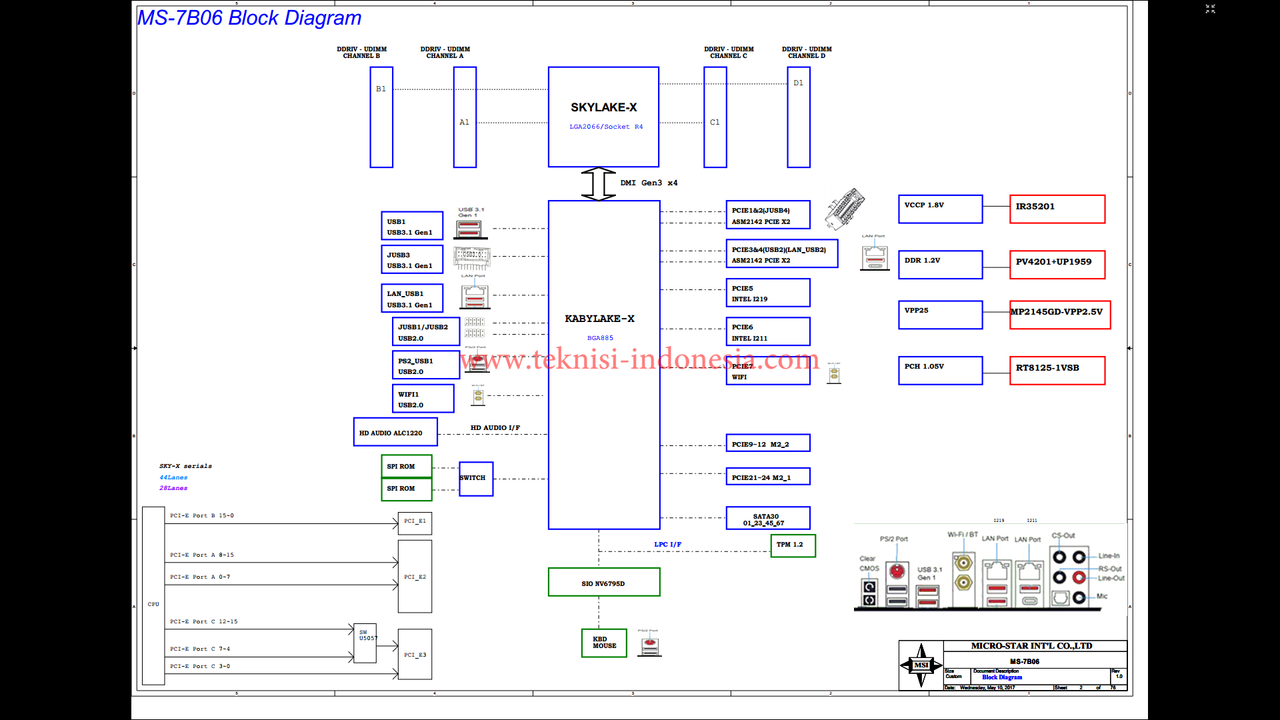This screenshot has height=720, width=1280.
Task: Click the 'DDR 1.2V' box
Action: 940,264
